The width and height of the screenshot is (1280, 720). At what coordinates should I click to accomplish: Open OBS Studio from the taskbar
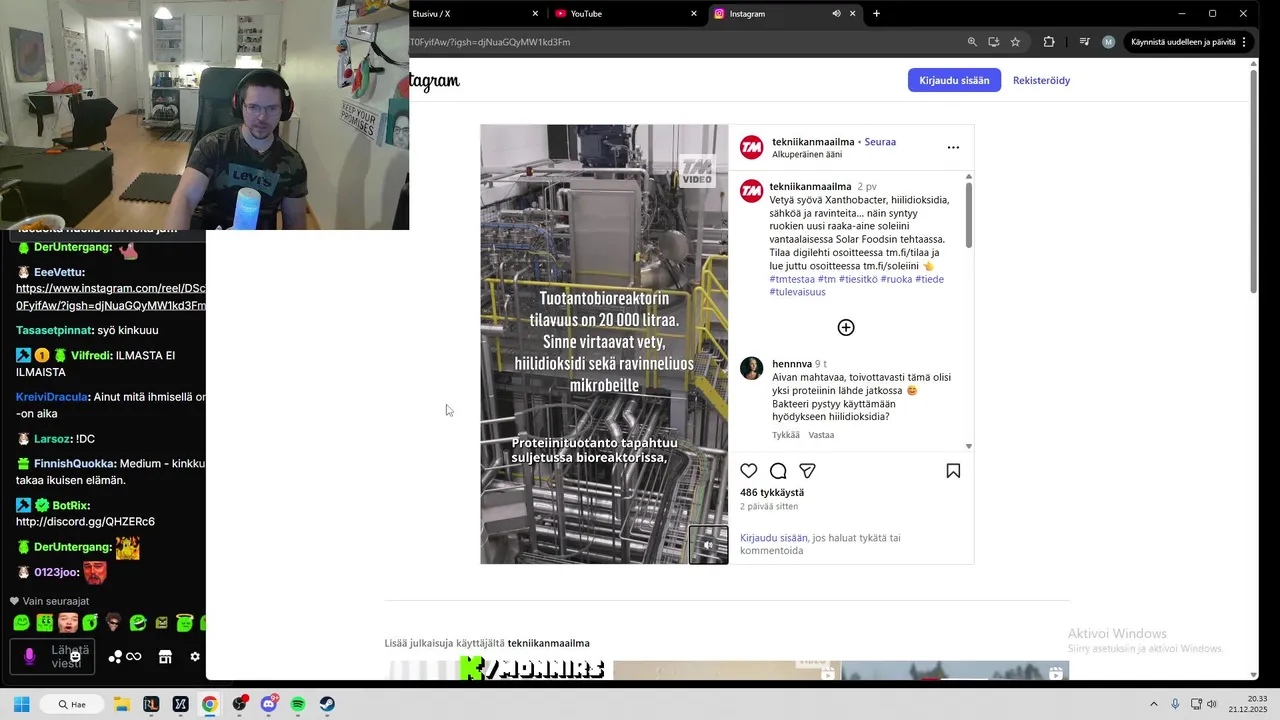click(239, 704)
